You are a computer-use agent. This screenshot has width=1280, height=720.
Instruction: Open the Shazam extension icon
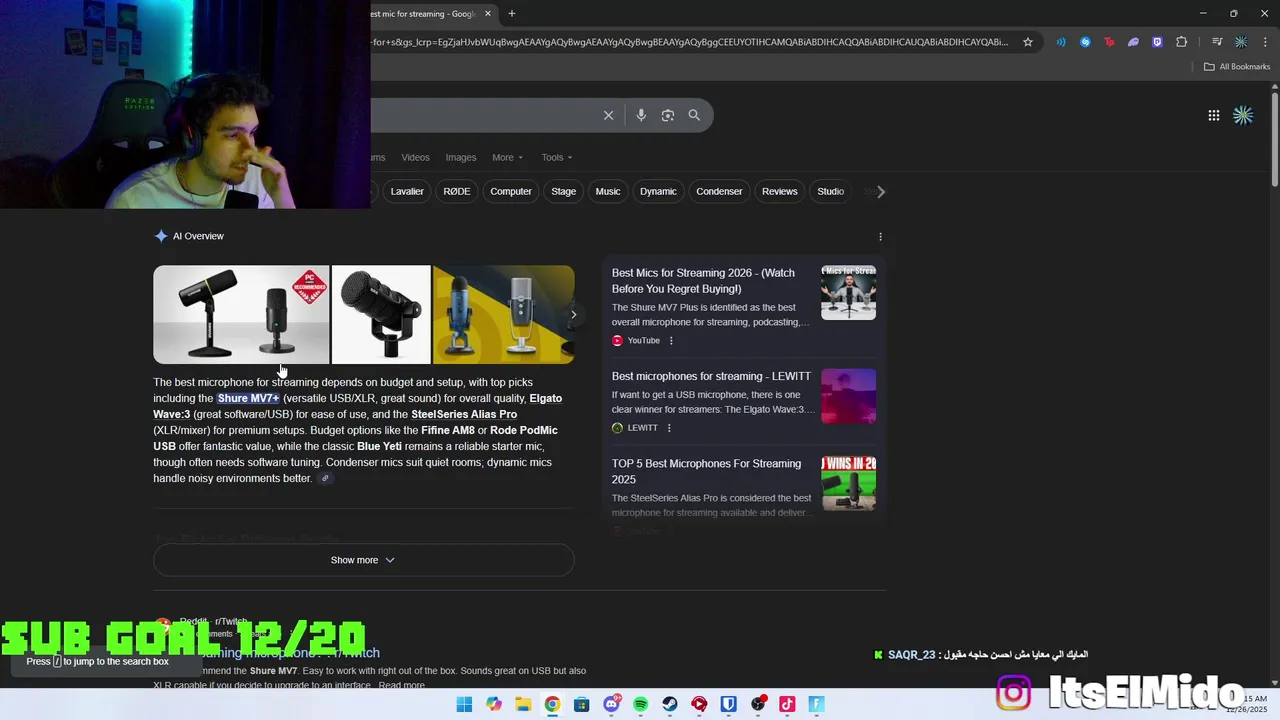point(1085,42)
